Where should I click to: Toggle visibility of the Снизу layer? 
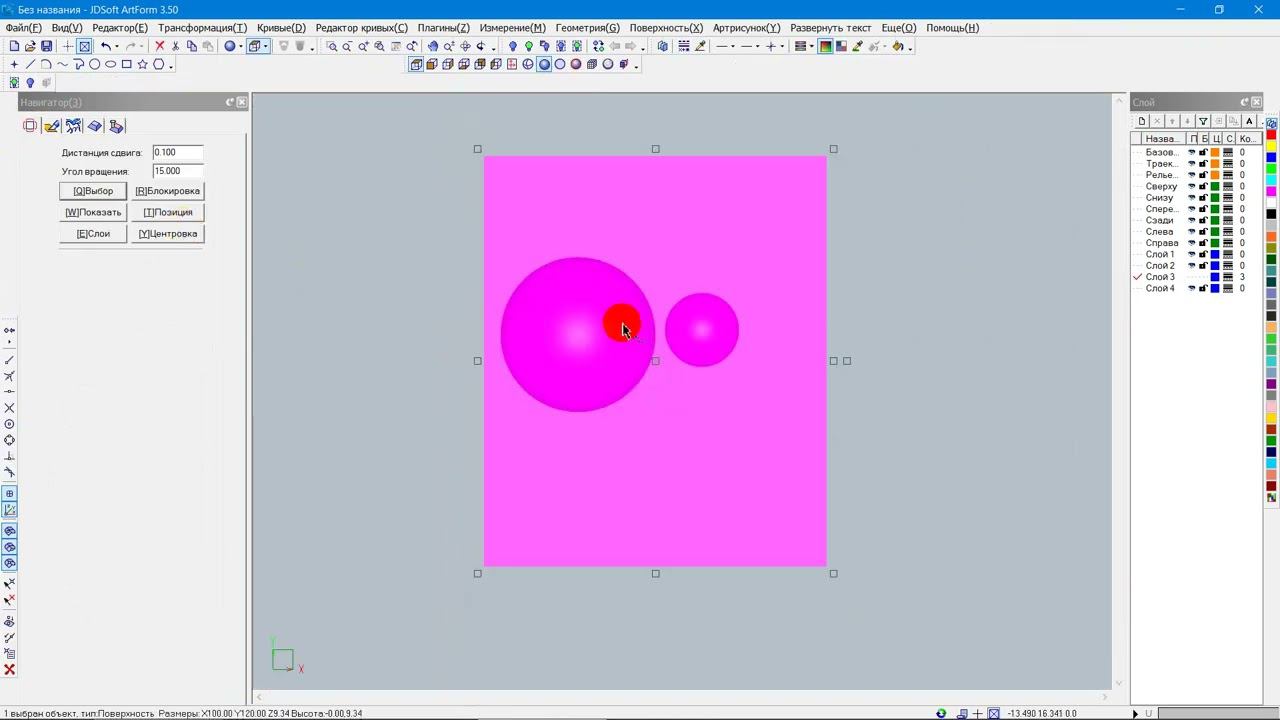(x=1192, y=198)
